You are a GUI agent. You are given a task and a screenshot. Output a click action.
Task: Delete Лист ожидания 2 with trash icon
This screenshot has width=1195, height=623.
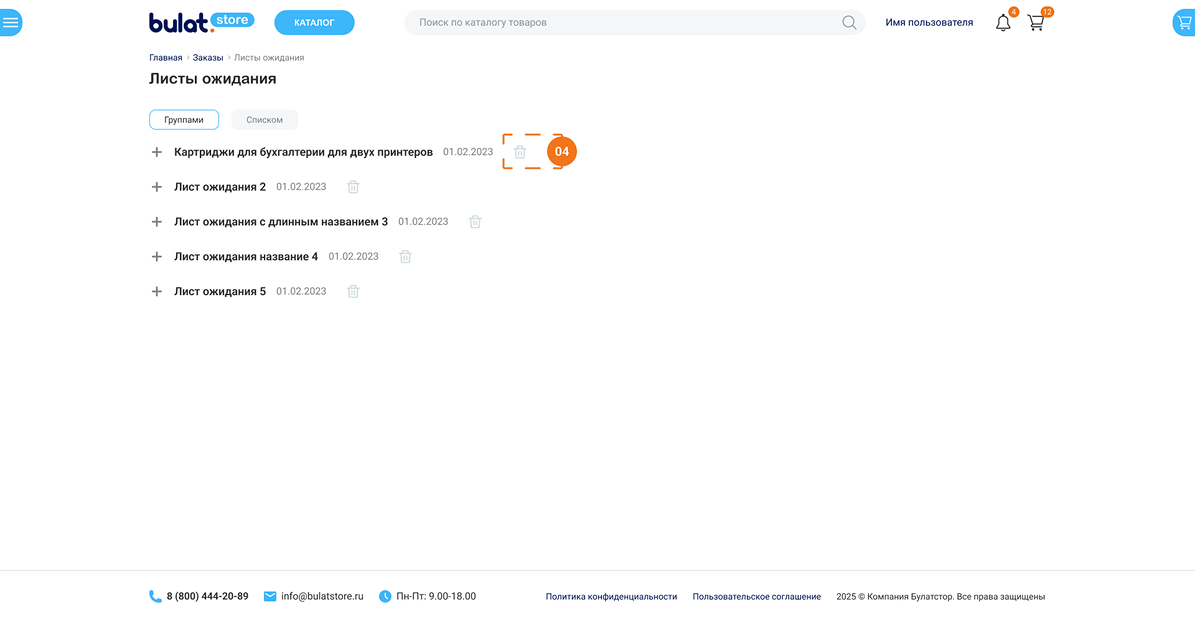(x=353, y=187)
